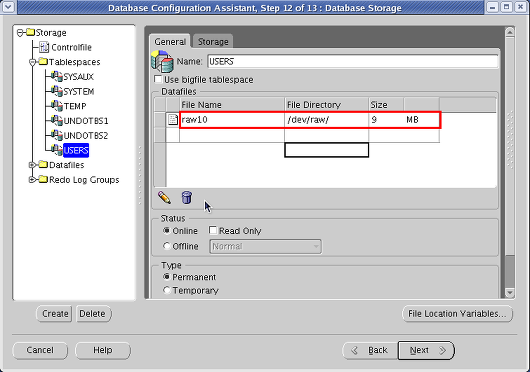Proceed with the Next button
530x372 pixels.
[x=426, y=350]
